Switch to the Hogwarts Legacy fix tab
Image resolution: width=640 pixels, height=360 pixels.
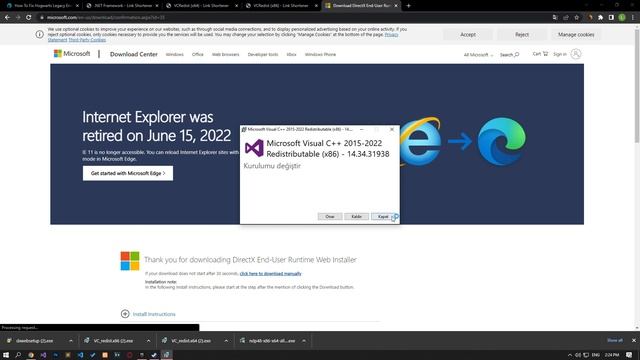(41, 6)
